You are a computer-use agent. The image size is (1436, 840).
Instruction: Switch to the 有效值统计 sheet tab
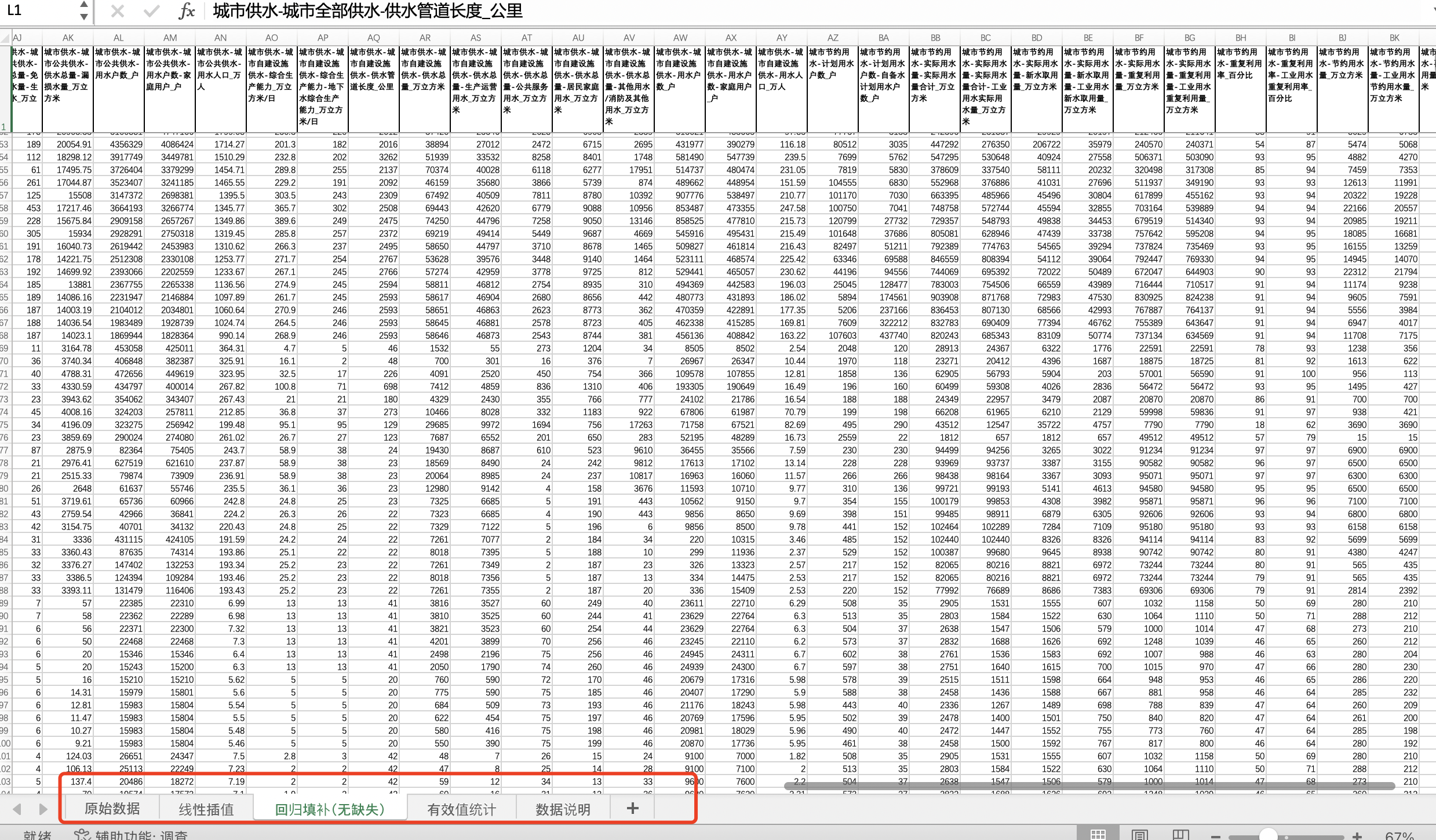461,809
